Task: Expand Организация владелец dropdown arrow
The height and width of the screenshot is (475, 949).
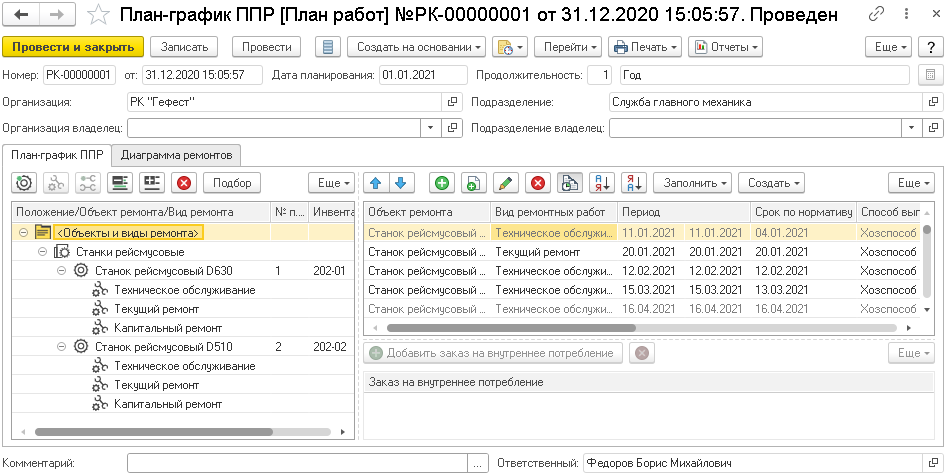Action: click(431, 128)
